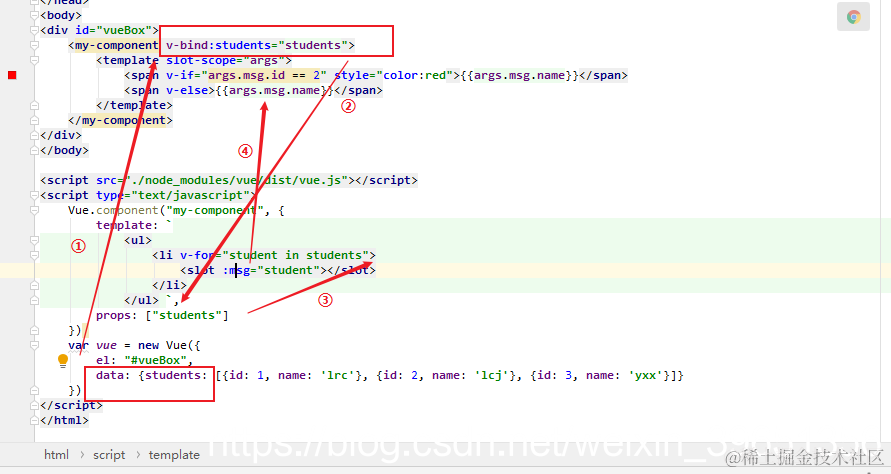Screen dimensions: 891x474
Task: Click new Vue constructor text
Action: (165, 346)
